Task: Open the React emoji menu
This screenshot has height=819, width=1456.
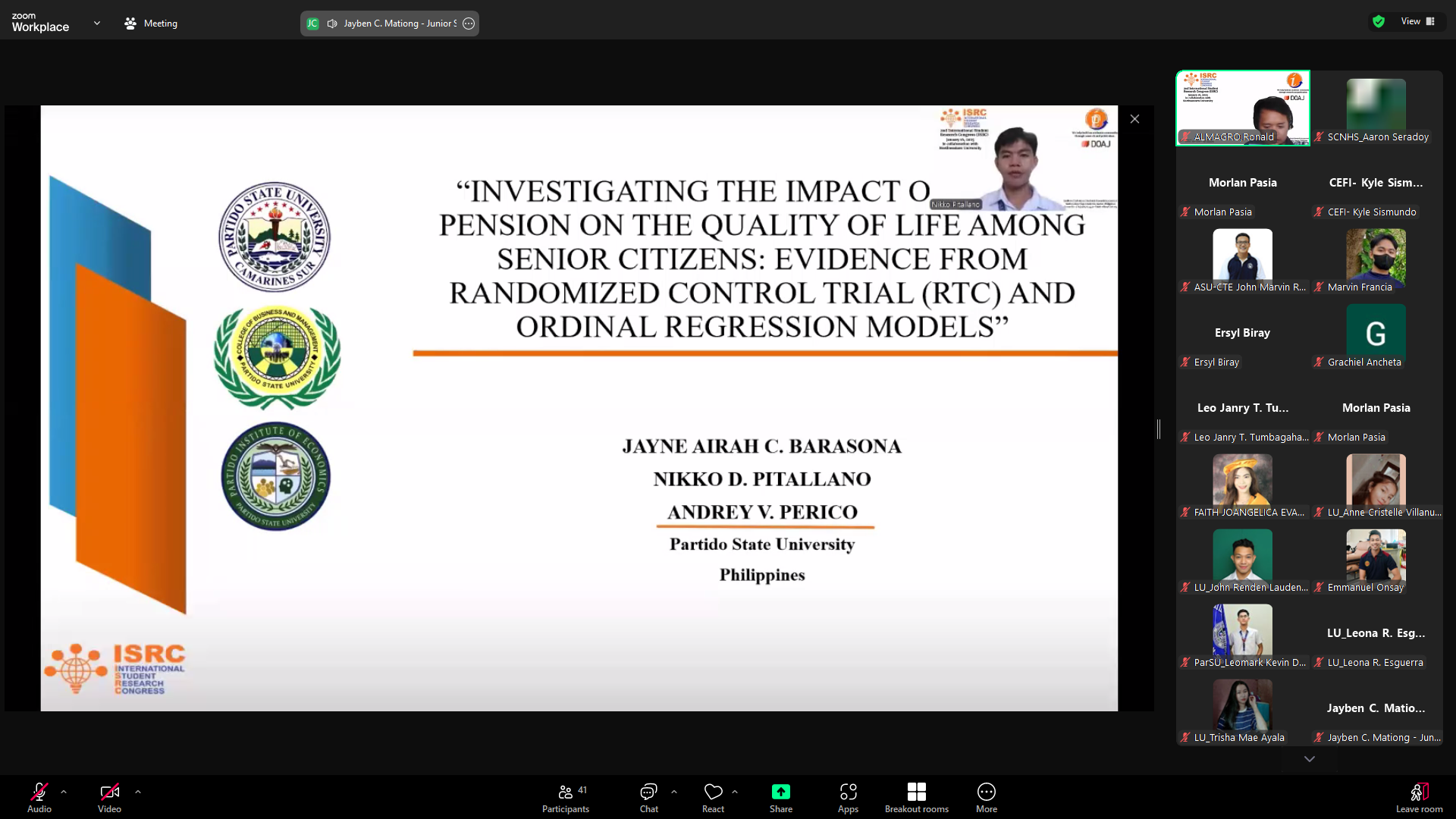Action: pos(713,798)
